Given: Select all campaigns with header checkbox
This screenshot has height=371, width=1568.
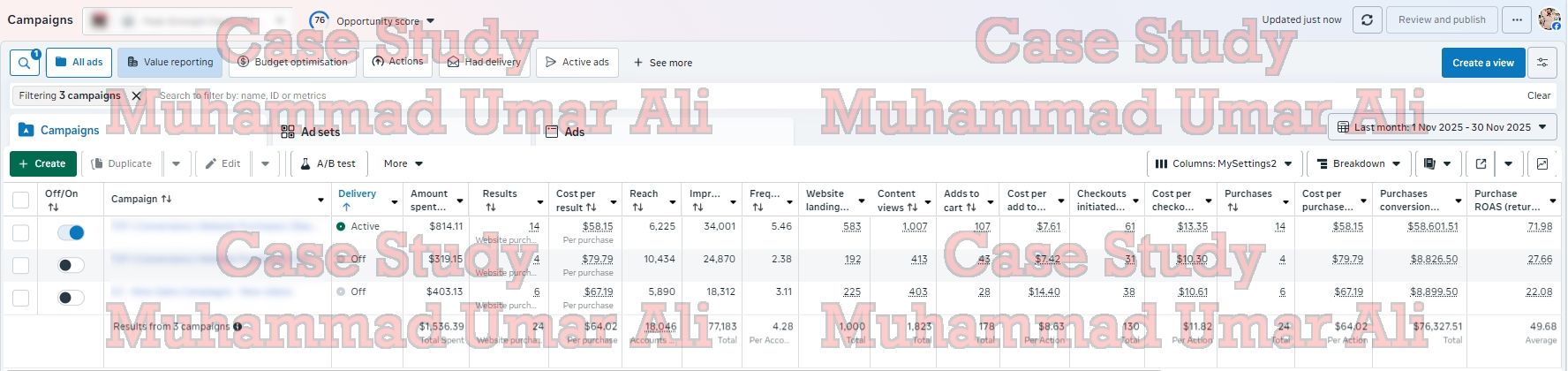Looking at the screenshot, I should pyautogui.click(x=21, y=201).
